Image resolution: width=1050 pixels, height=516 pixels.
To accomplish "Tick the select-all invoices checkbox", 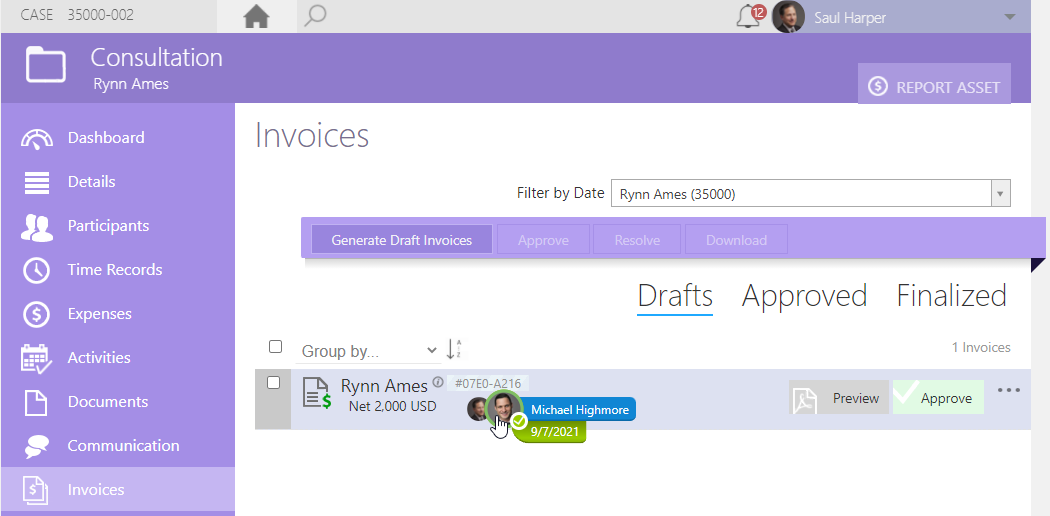I will pyautogui.click(x=275, y=347).
